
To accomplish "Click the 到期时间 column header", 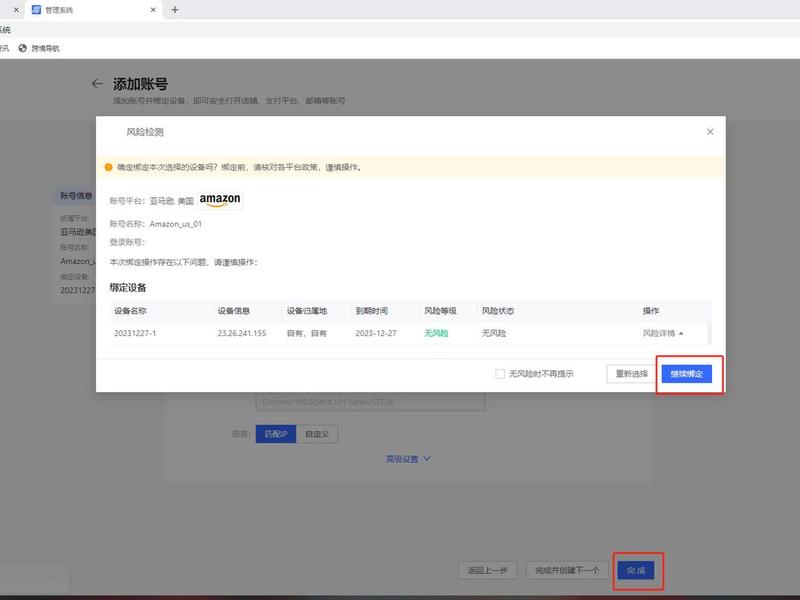I will (371, 311).
